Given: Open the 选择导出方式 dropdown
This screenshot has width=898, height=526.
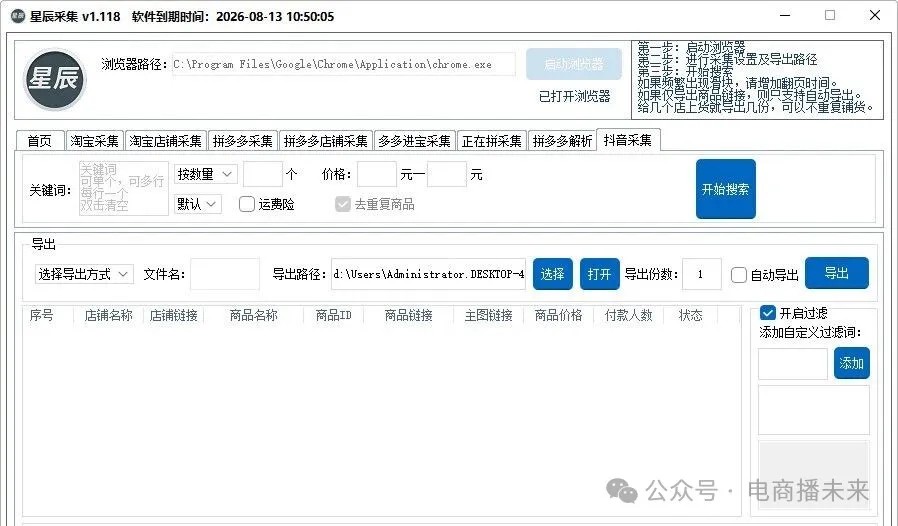Looking at the screenshot, I should [83, 274].
